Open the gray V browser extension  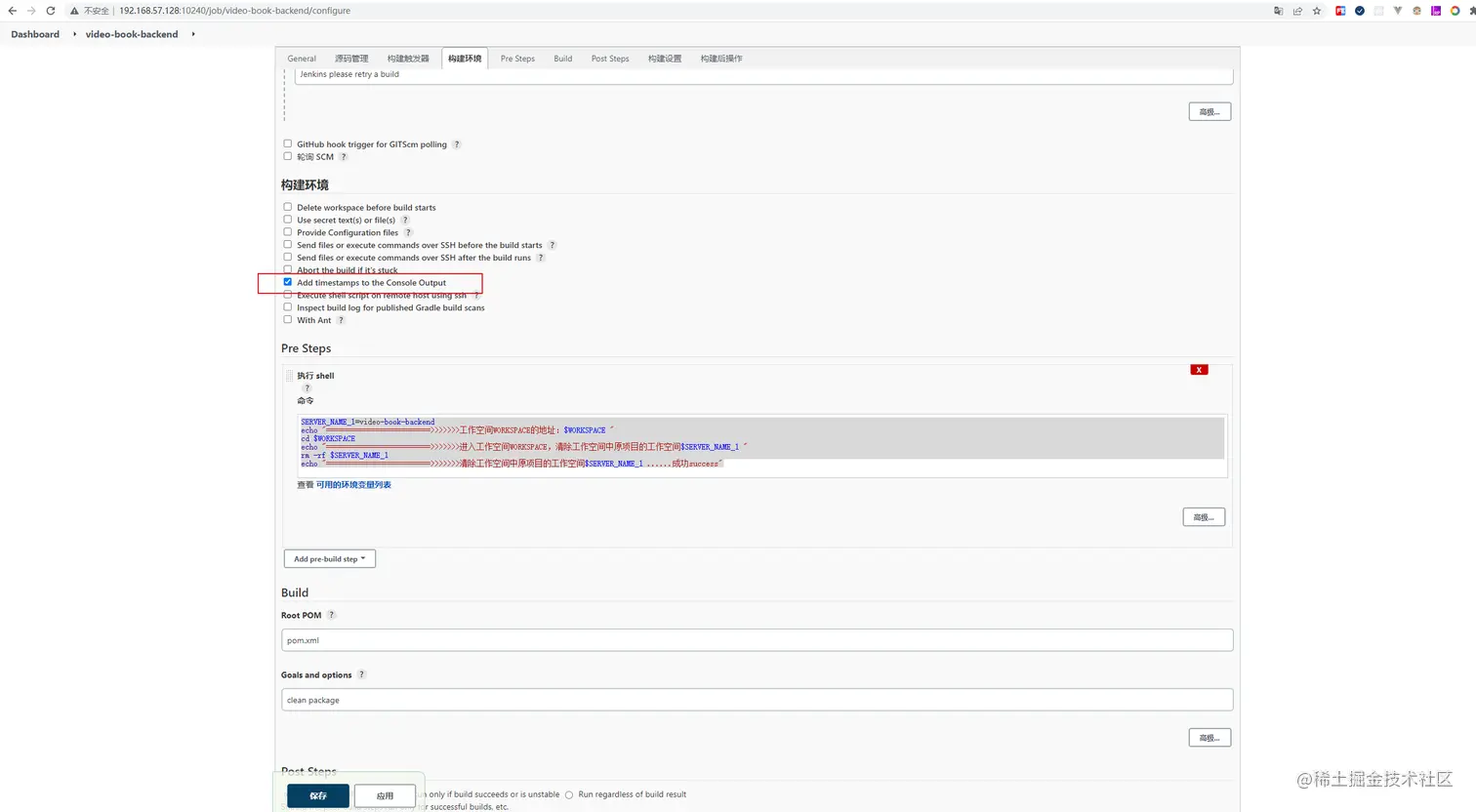1398,11
